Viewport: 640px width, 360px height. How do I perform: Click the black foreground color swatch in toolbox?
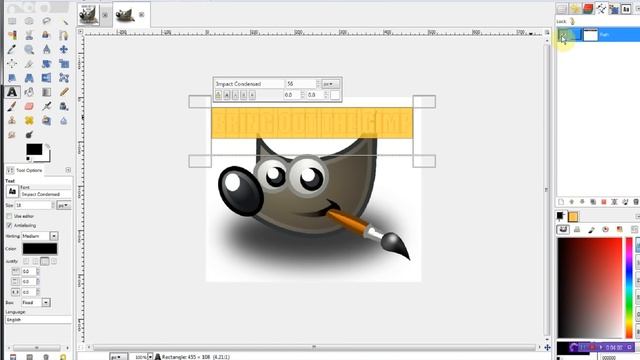34,149
